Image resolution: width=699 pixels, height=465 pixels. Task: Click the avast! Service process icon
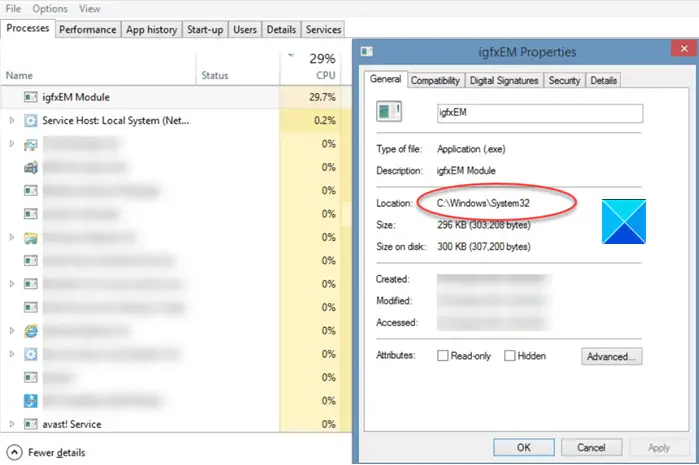tap(31, 424)
